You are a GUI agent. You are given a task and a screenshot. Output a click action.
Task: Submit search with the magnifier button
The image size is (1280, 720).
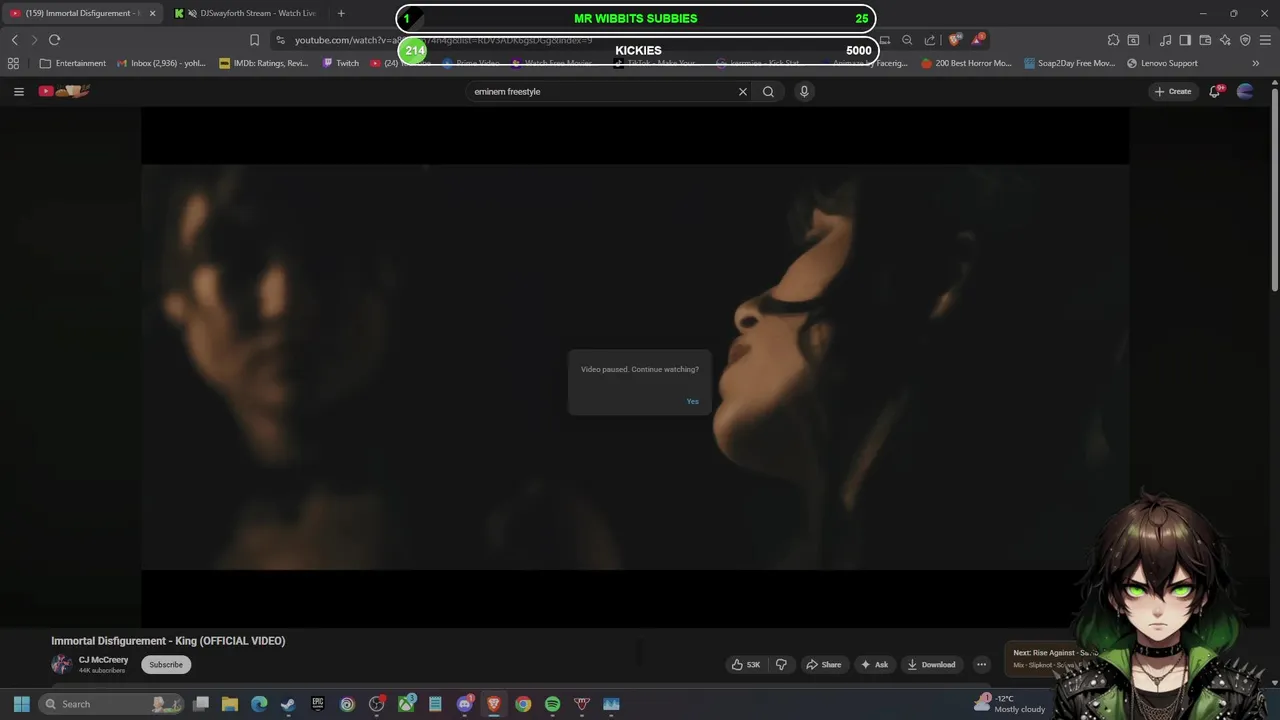point(768,91)
